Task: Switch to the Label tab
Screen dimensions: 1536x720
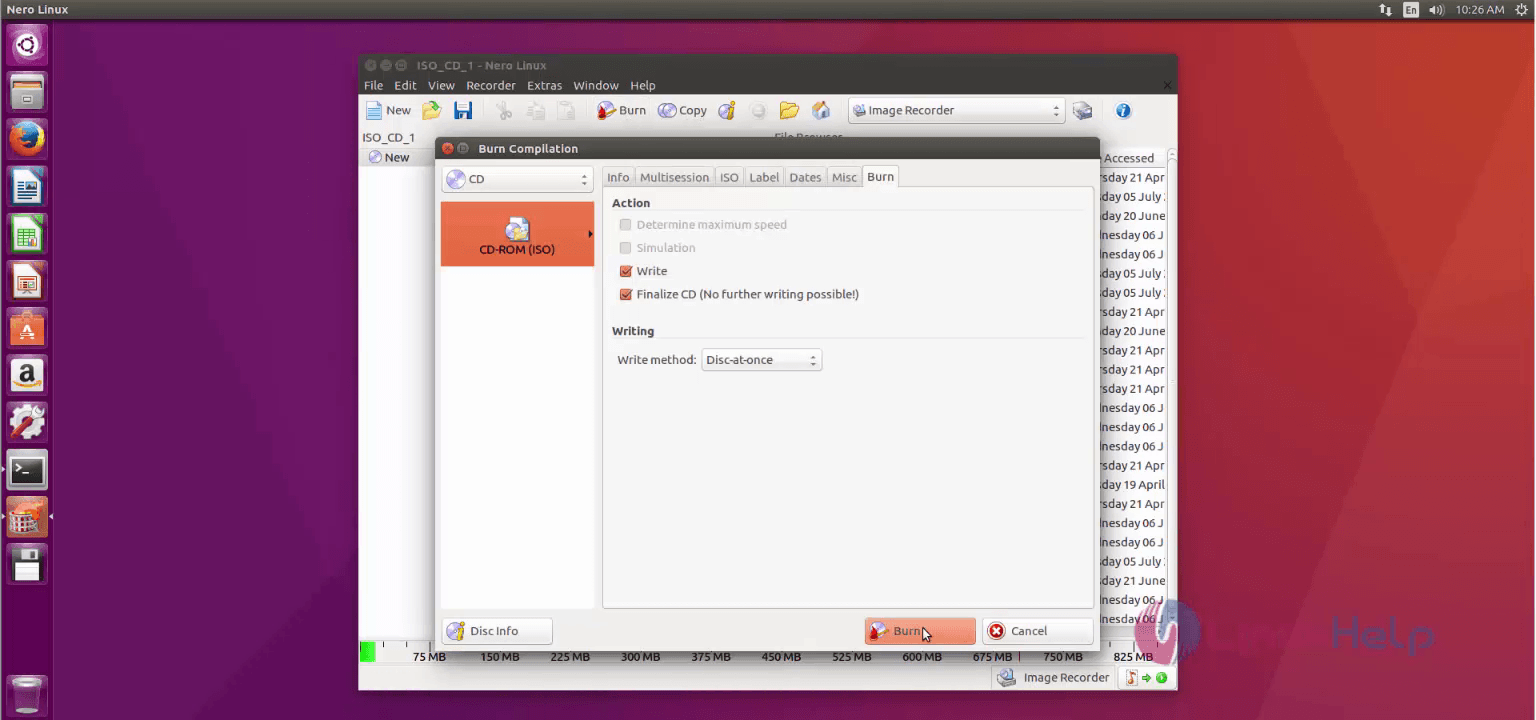Action: click(x=764, y=177)
